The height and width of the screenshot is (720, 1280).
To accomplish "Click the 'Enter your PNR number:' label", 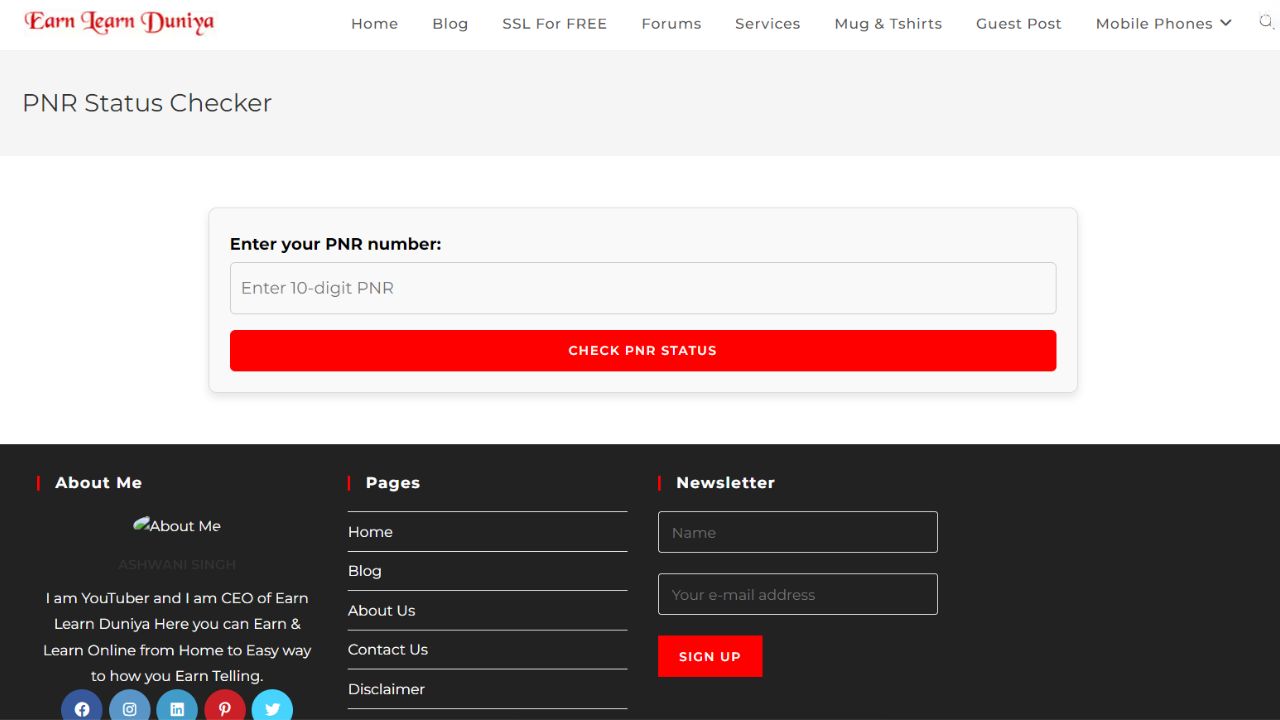I will click(x=335, y=244).
